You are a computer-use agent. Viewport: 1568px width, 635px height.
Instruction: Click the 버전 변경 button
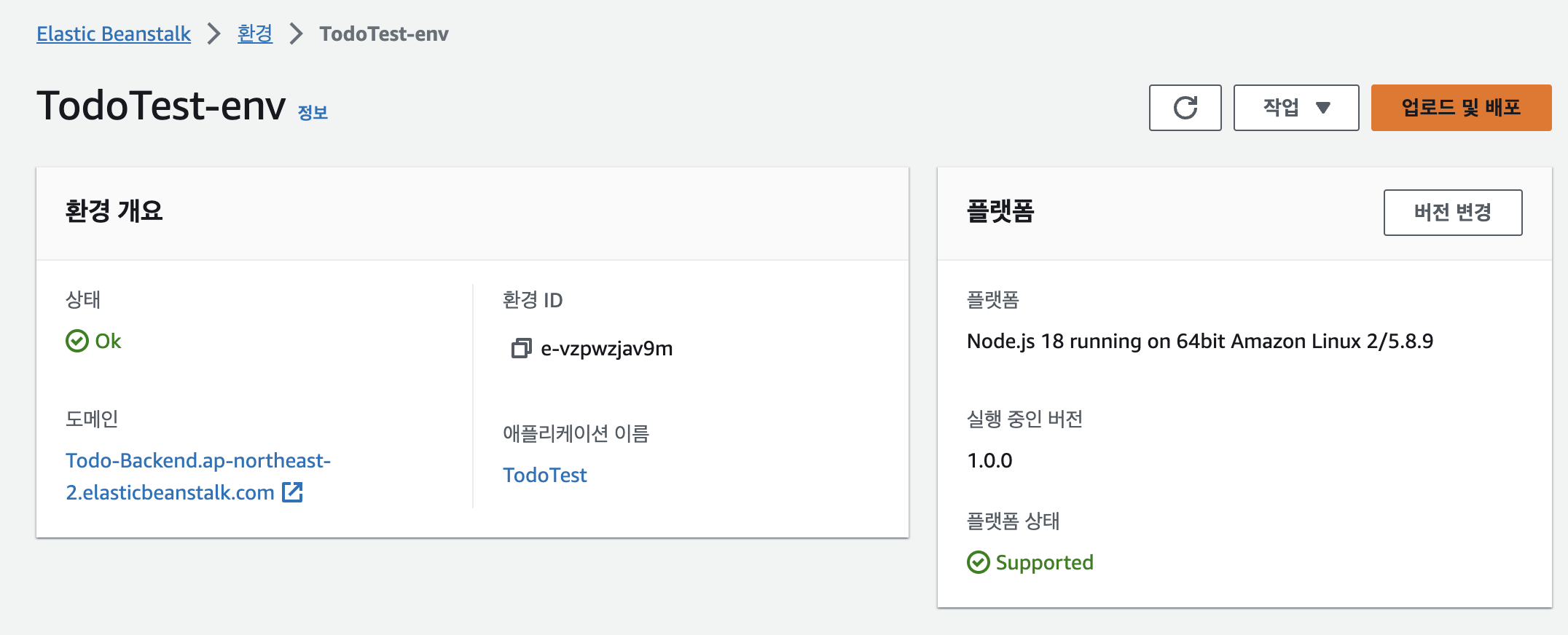1452,213
